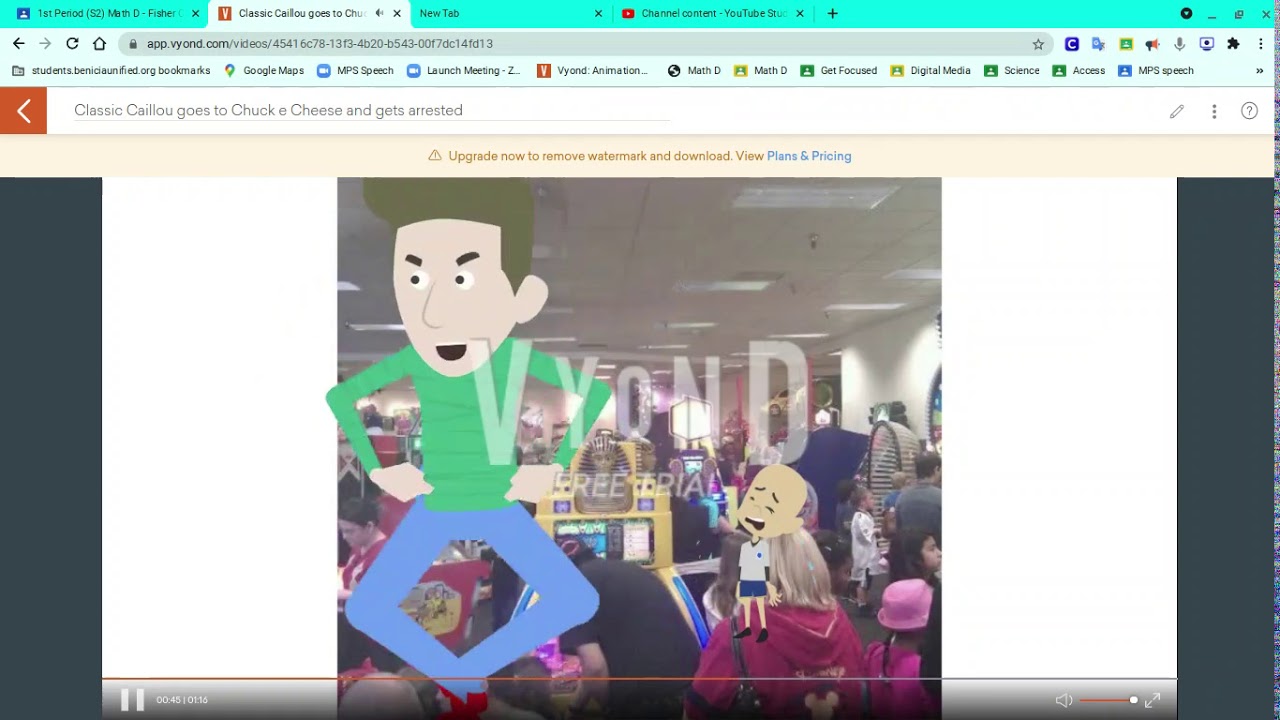This screenshot has width=1280, height=720.
Task: Open the browser home page
Action: coord(99,44)
